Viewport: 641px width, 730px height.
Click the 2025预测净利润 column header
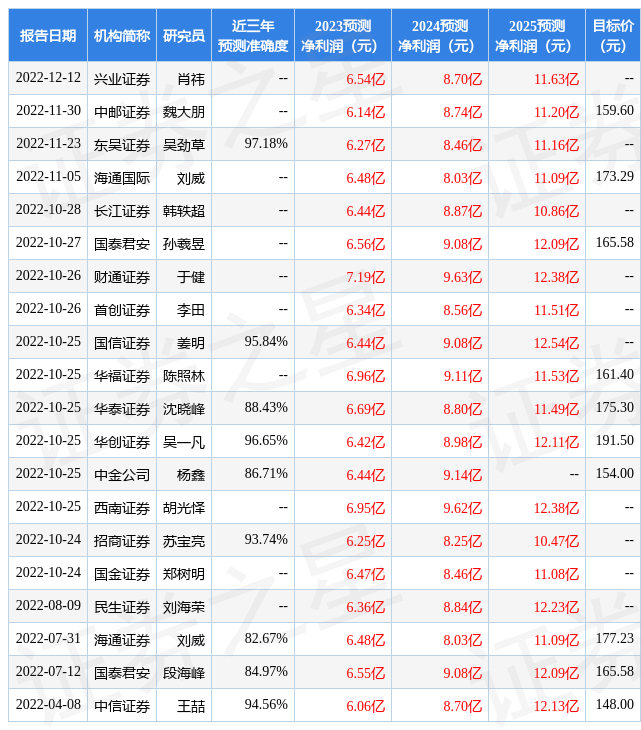(537, 36)
